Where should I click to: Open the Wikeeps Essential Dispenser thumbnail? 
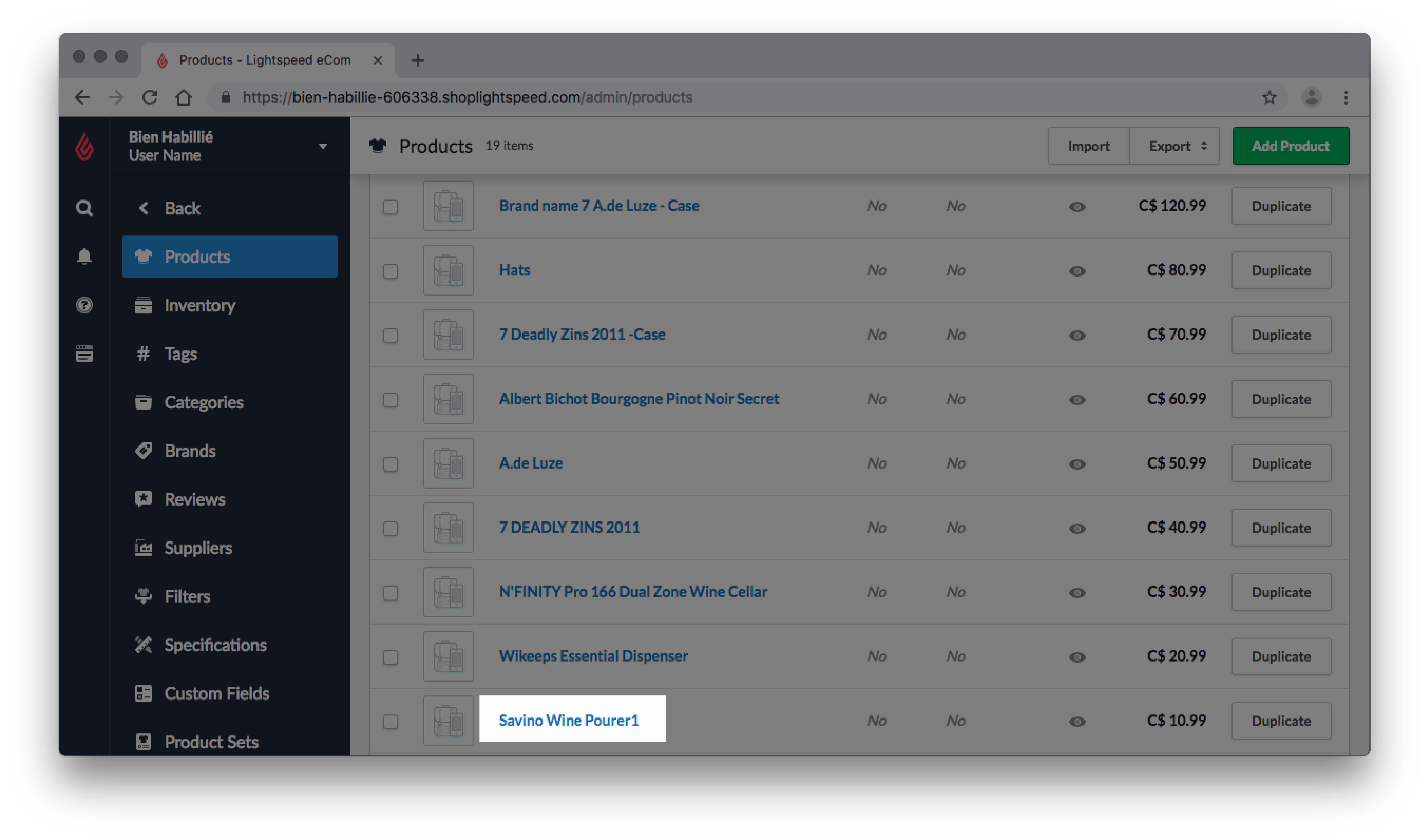448,656
